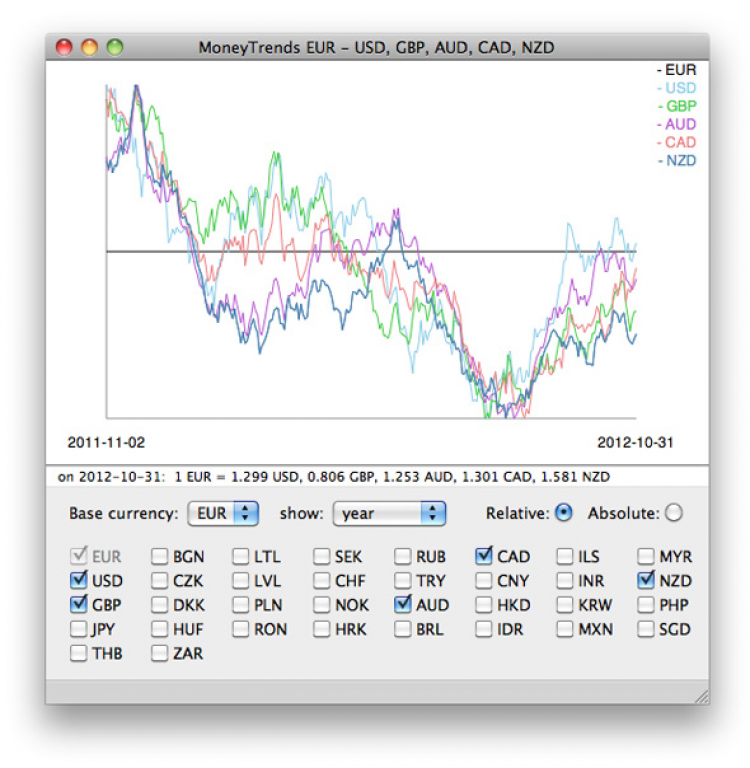This screenshot has width=750, height=768.
Task: Select the Relative radio button
Action: [564, 513]
